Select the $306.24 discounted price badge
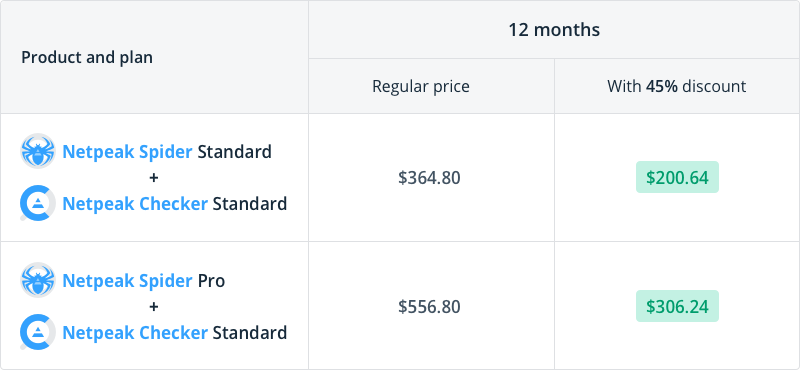The height and width of the screenshot is (370, 800). 677,306
